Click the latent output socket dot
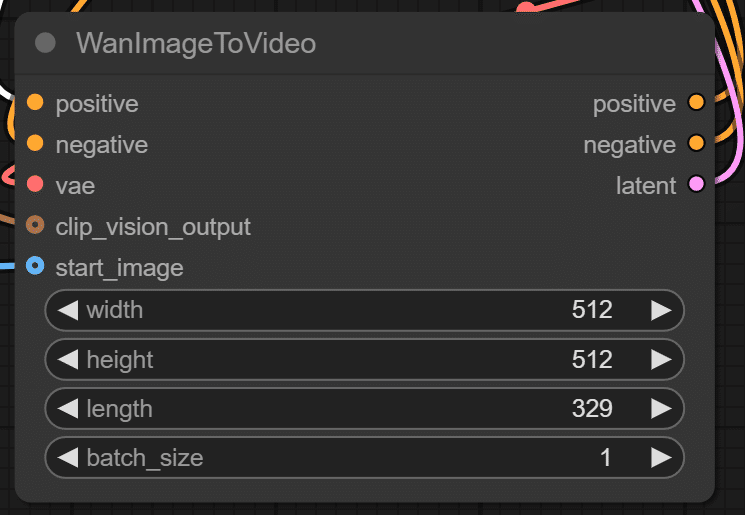Screen dimensions: 745x515 pos(697,184)
